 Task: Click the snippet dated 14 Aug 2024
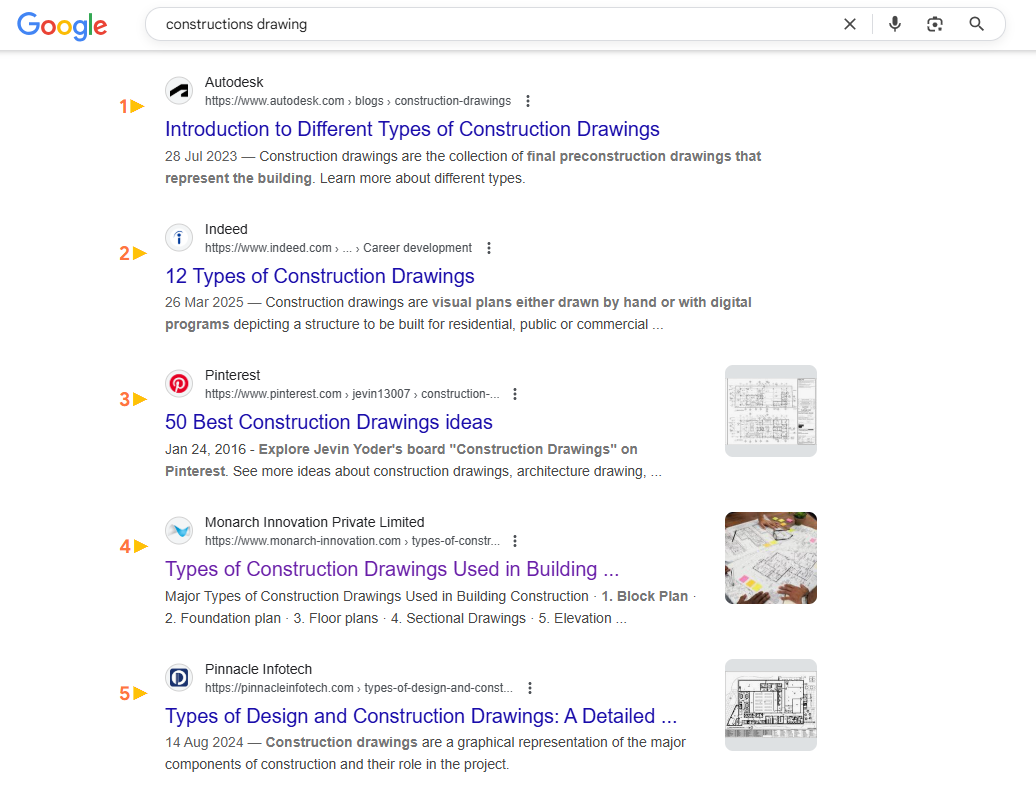(x=426, y=753)
